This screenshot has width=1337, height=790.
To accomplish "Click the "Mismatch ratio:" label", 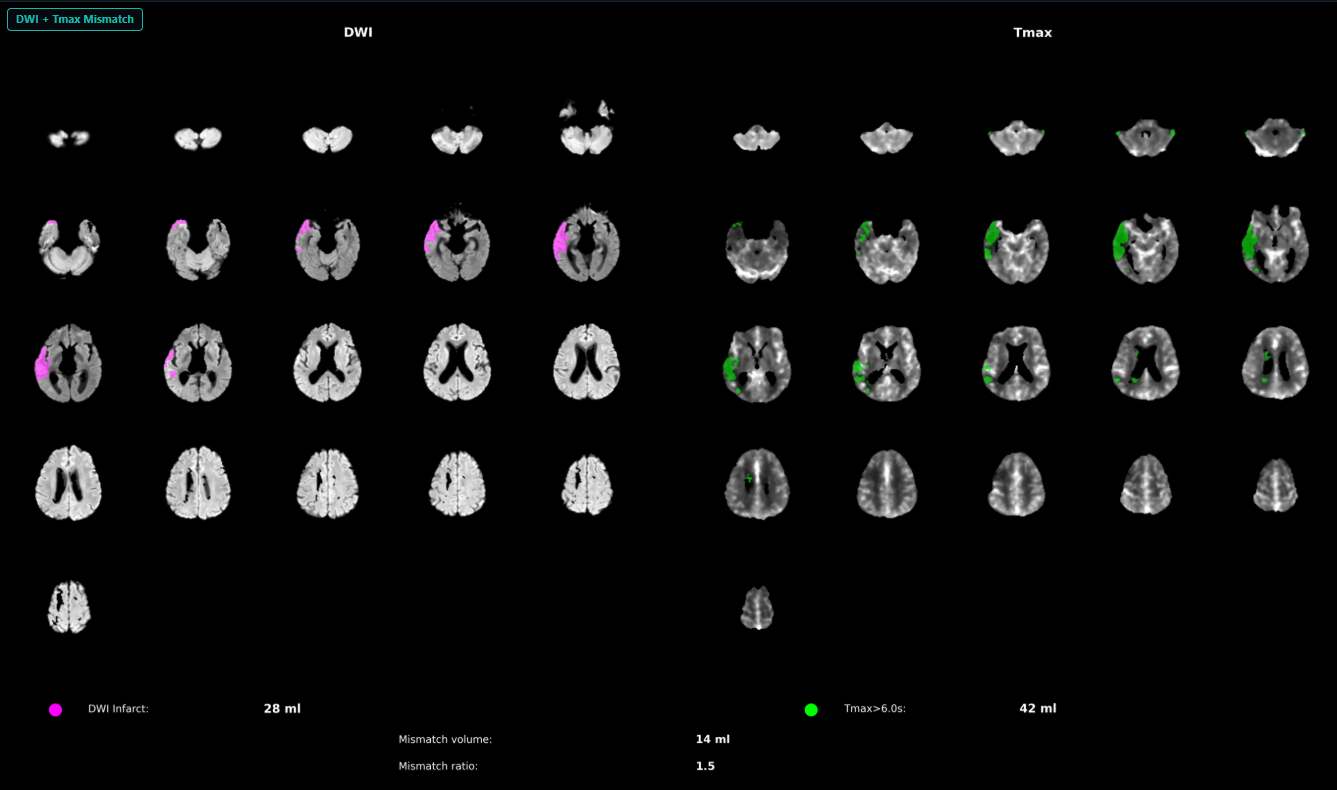I will [438, 766].
